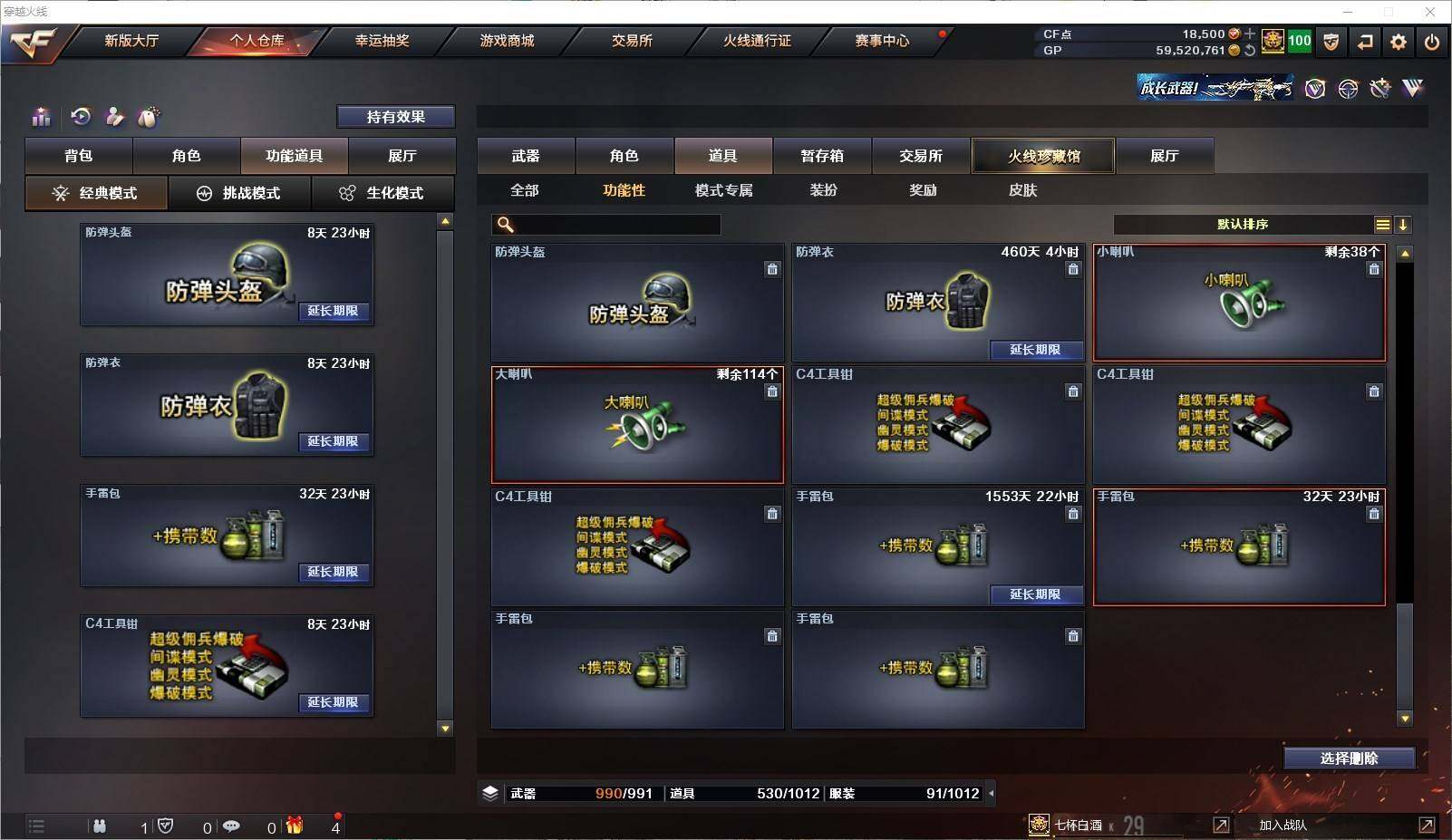
Task: Click the ranking podium icon above 背包 tab
Action: 41,117
